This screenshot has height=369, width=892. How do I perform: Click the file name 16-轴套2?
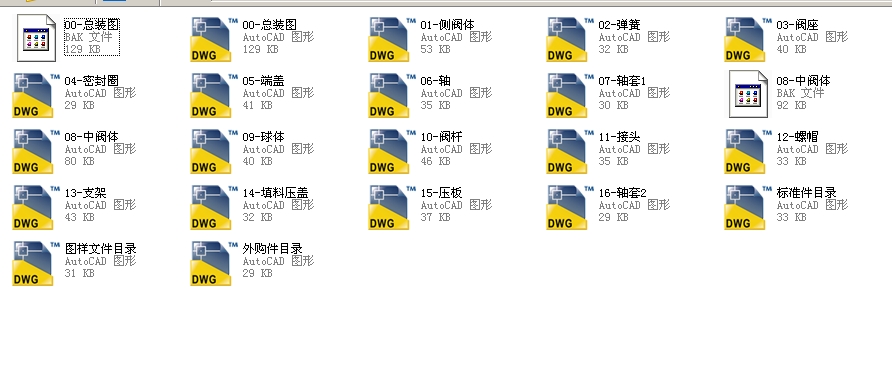click(622, 193)
